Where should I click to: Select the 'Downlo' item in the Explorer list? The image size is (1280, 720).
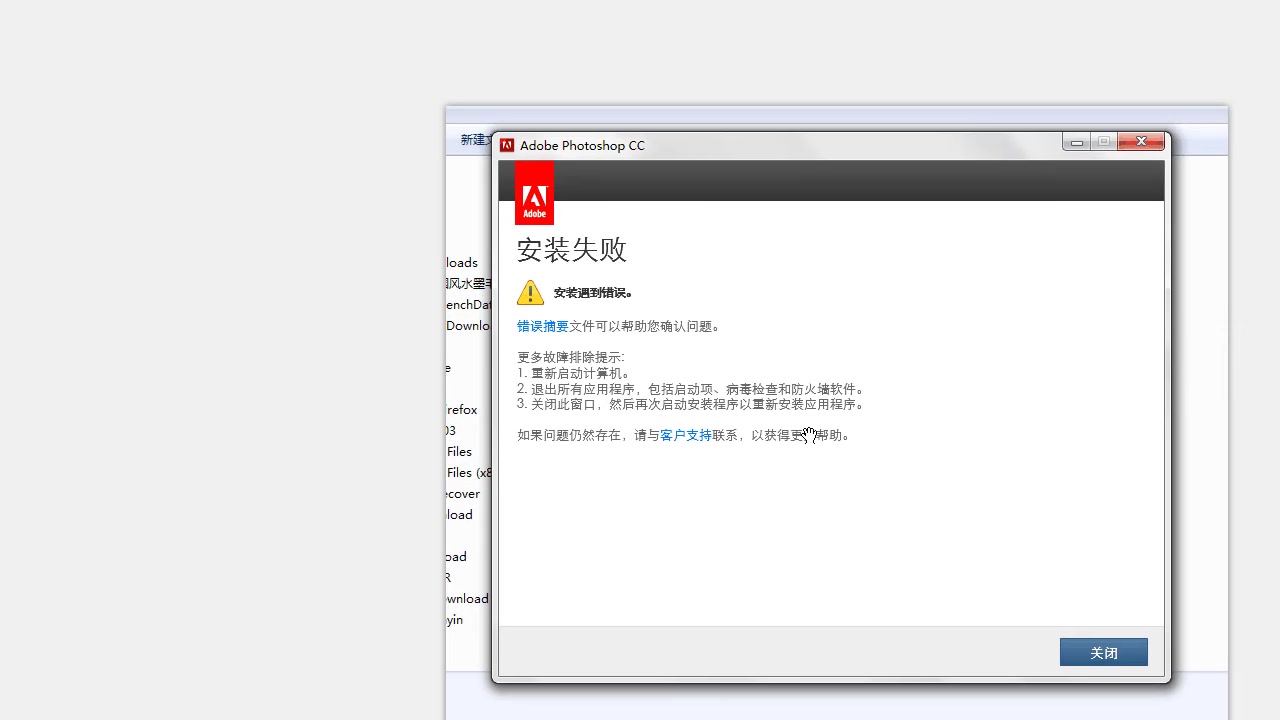469,326
